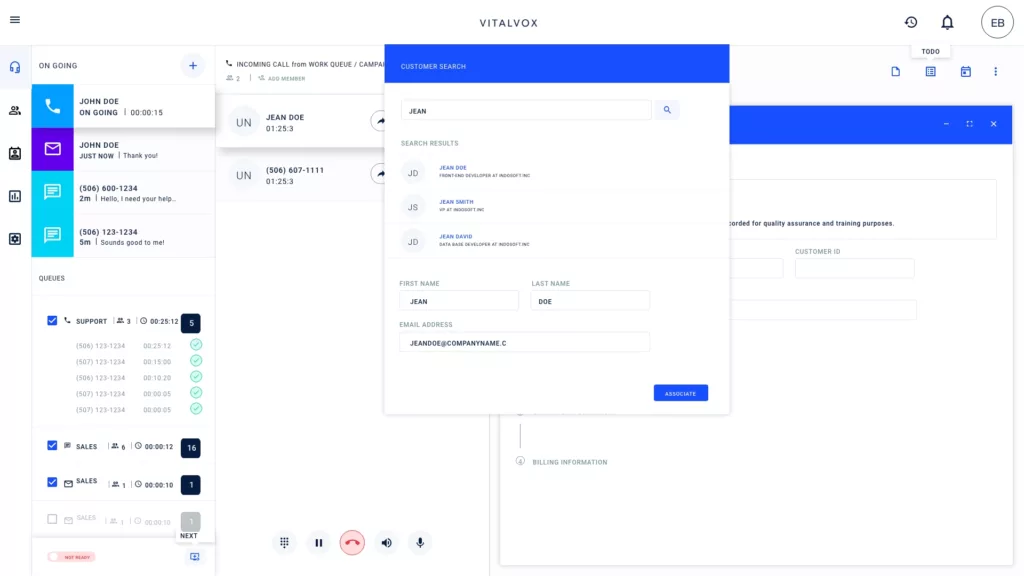The height and width of the screenshot is (576, 1024).
Task: Disable the first SALES queue checkbox
Action: (53, 446)
